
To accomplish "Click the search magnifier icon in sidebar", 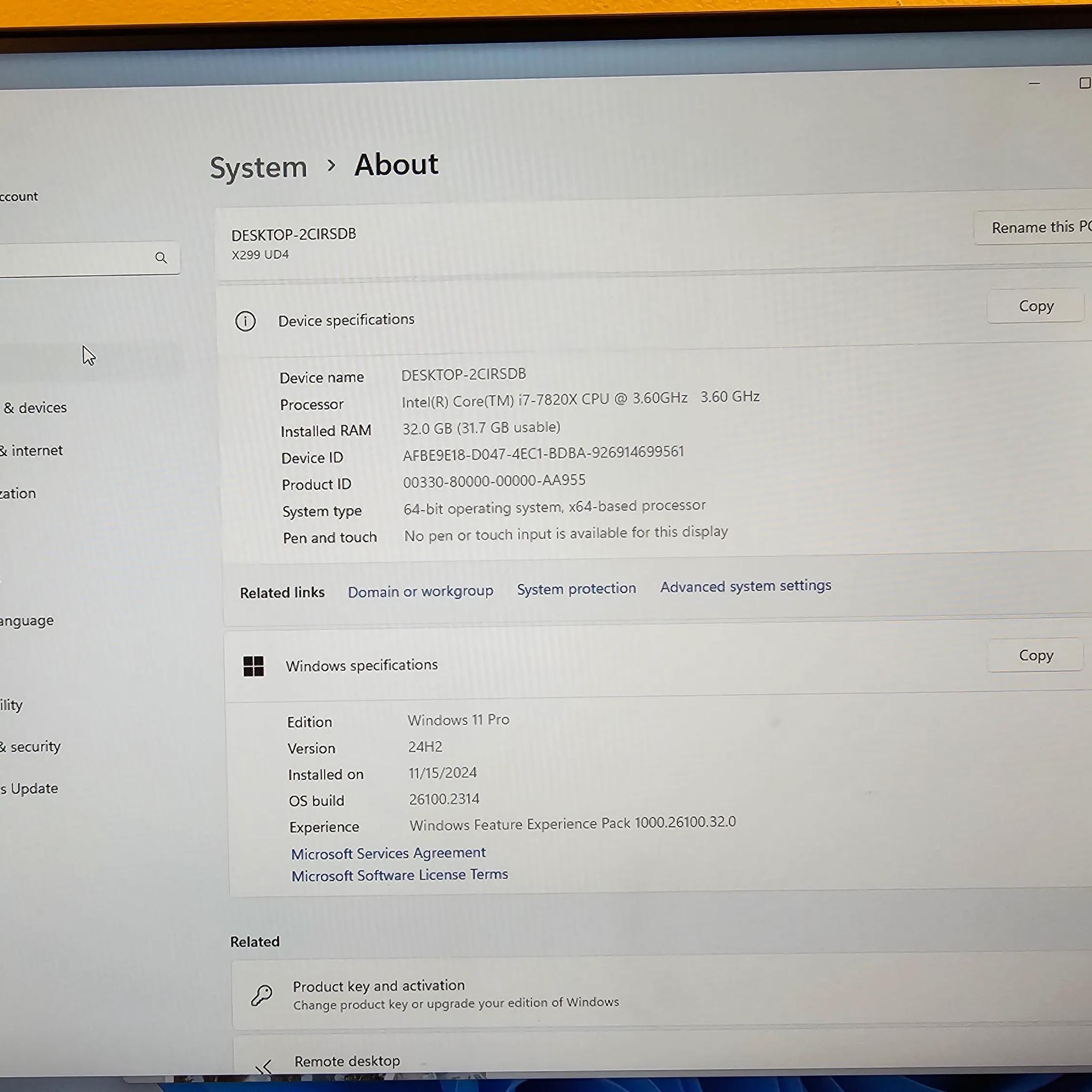I will 161,258.
